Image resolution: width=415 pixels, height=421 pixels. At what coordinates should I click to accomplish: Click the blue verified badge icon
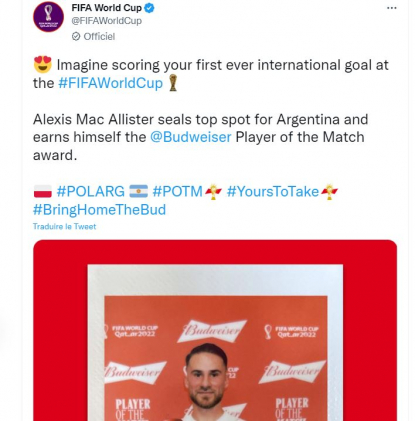(x=149, y=8)
